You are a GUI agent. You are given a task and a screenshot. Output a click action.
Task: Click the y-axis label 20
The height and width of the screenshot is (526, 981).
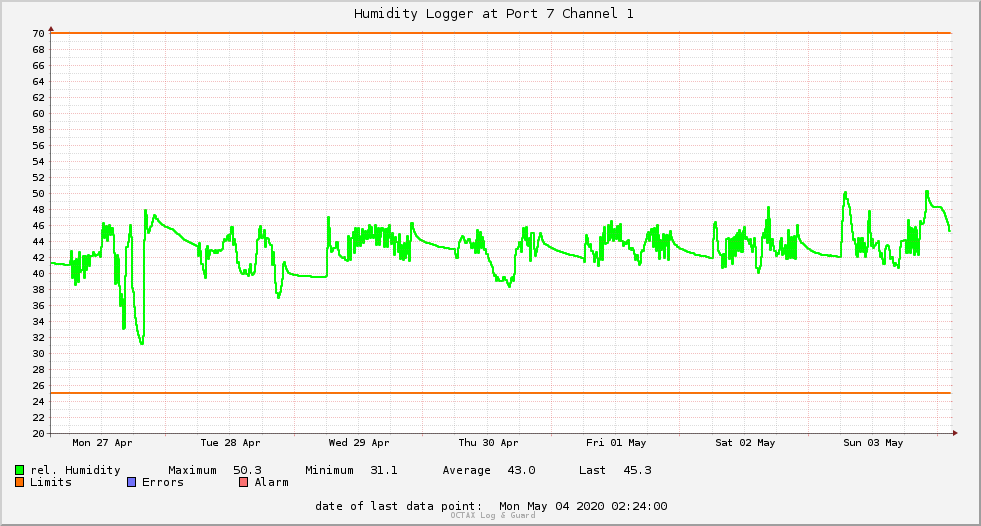tap(39, 433)
